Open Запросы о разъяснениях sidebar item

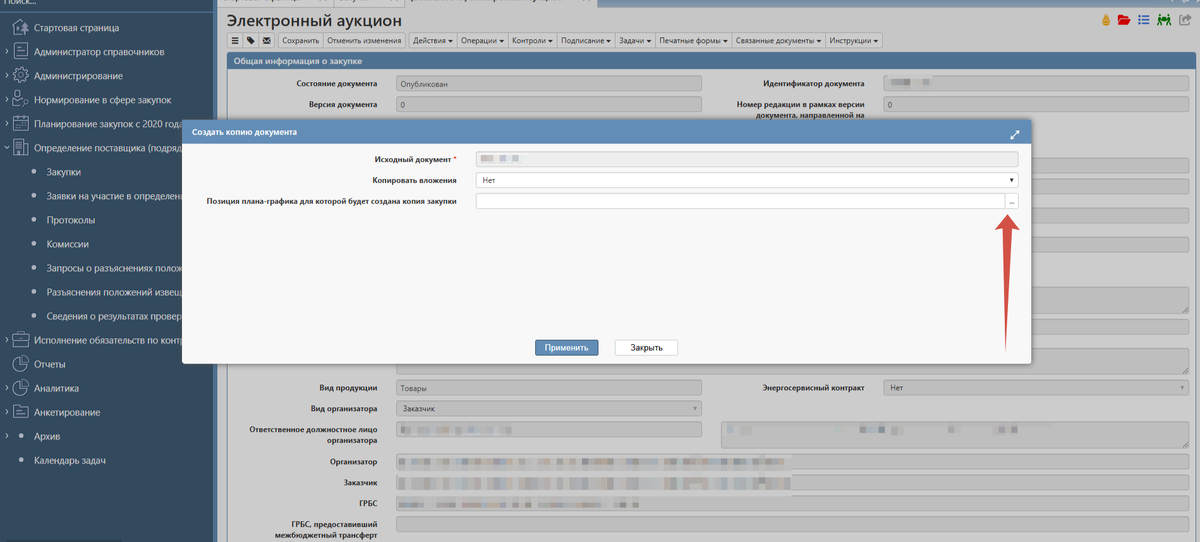113,268
